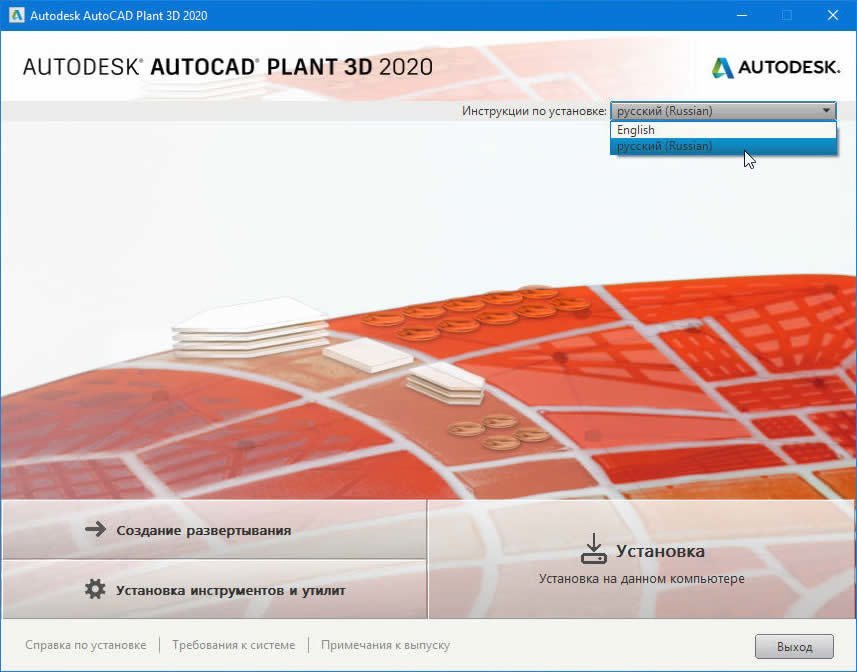
Task: Select English from the language list
Action: pos(723,130)
